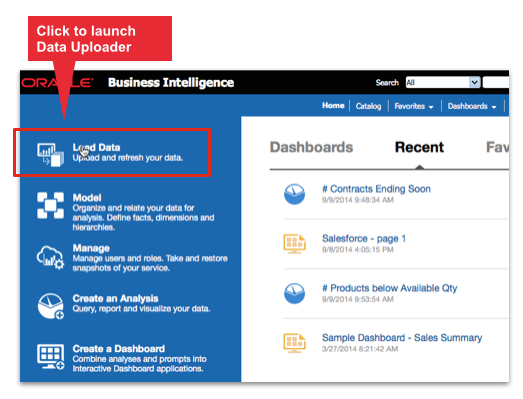Click the 'Upload and refresh your data.' text
523x399 pixels.
(x=128, y=158)
